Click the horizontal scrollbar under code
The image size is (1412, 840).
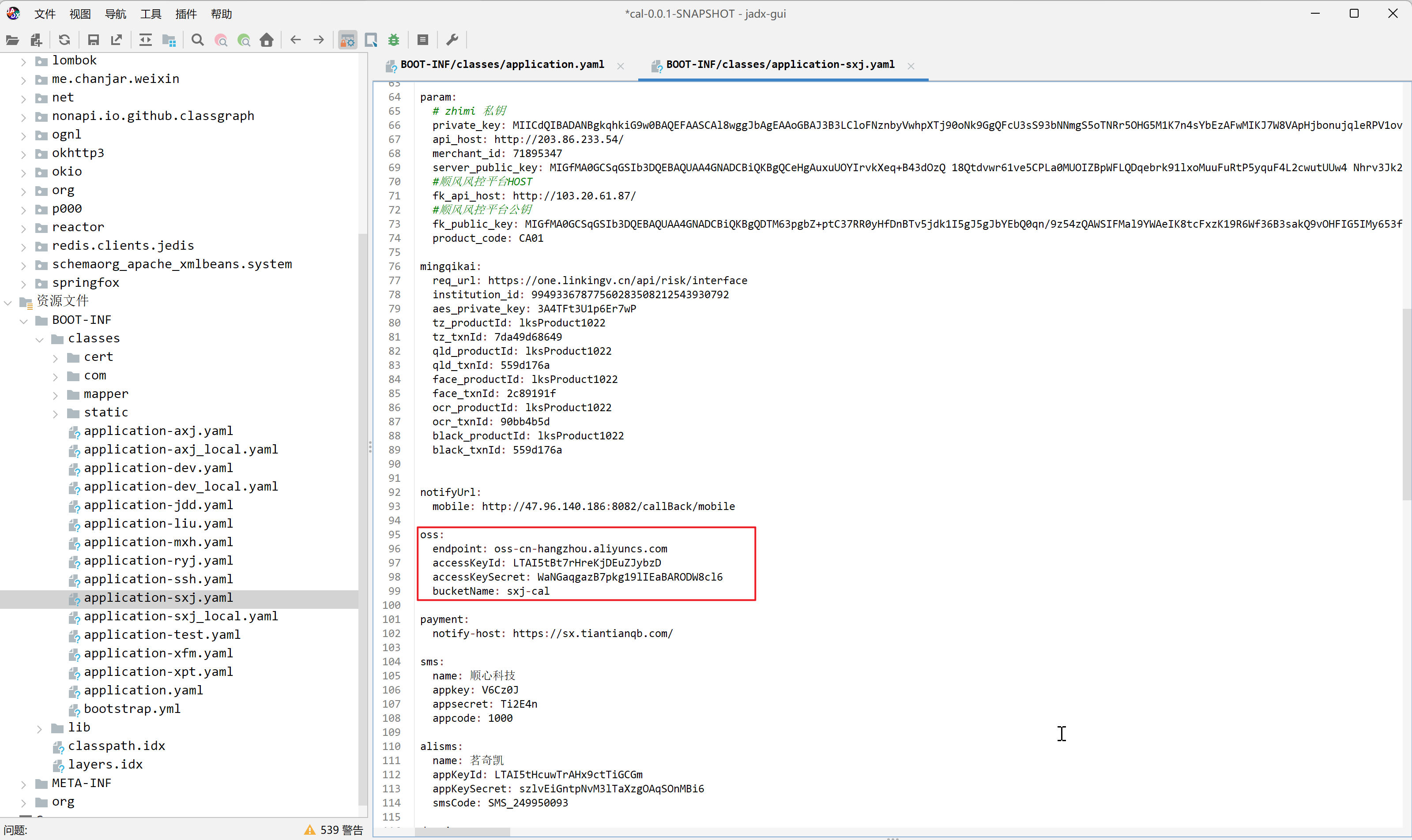463,832
